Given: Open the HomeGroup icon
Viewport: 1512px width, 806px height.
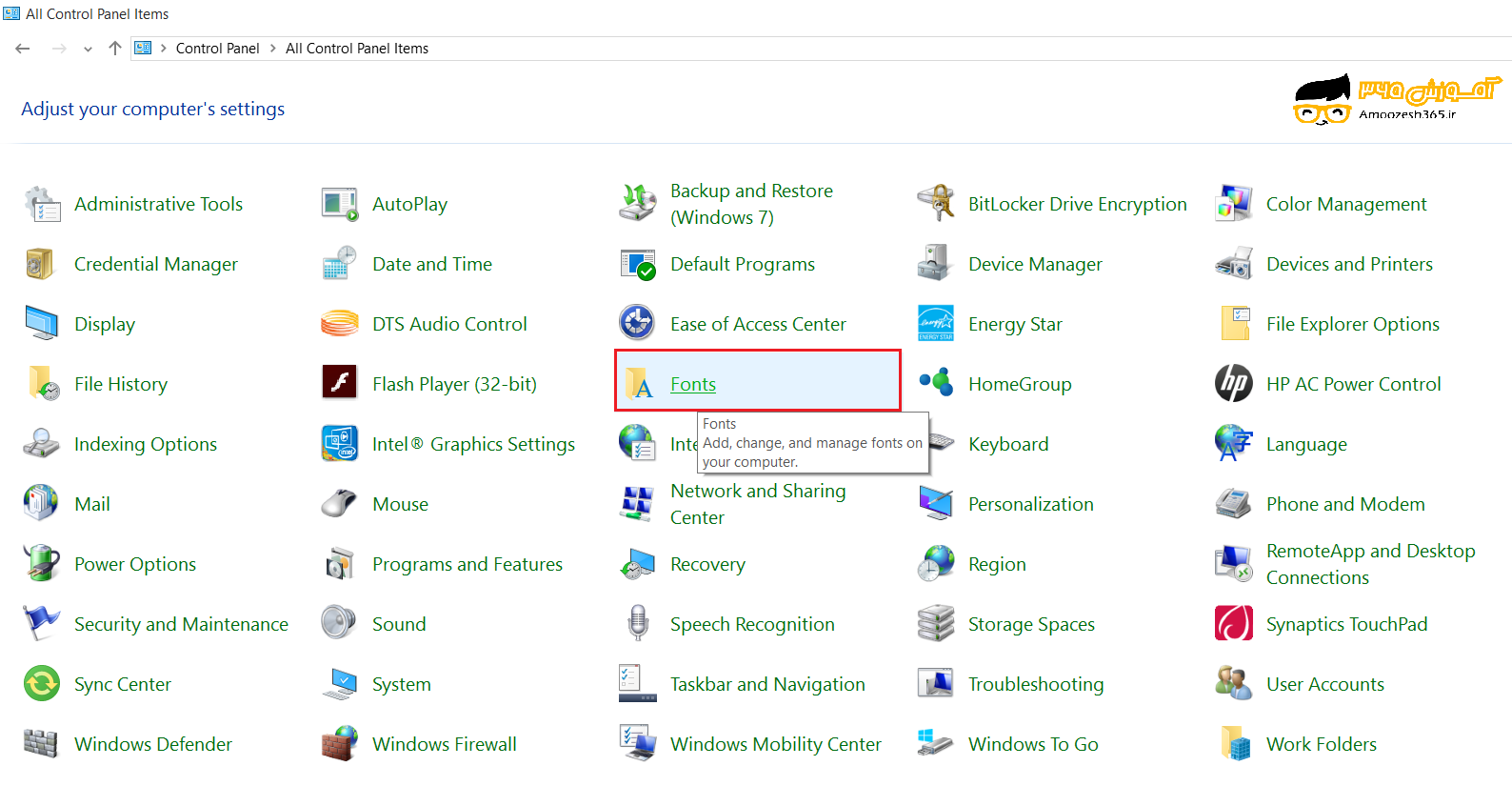Looking at the screenshot, I should pyautogui.click(x=936, y=384).
